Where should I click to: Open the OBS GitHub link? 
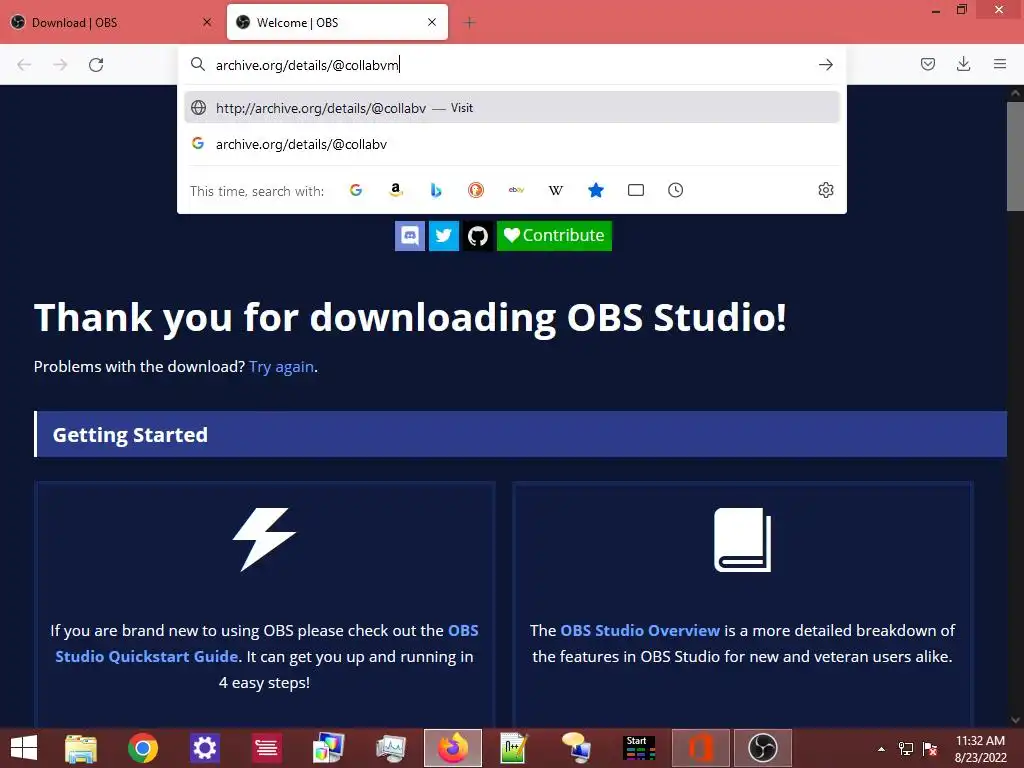tap(477, 236)
